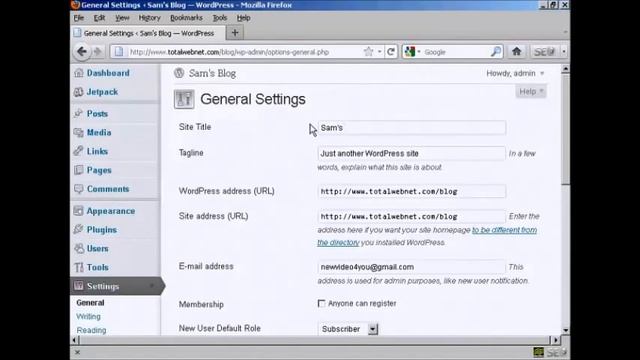Click the SEO toolbar button
This screenshot has height=360, width=640.
point(544,52)
